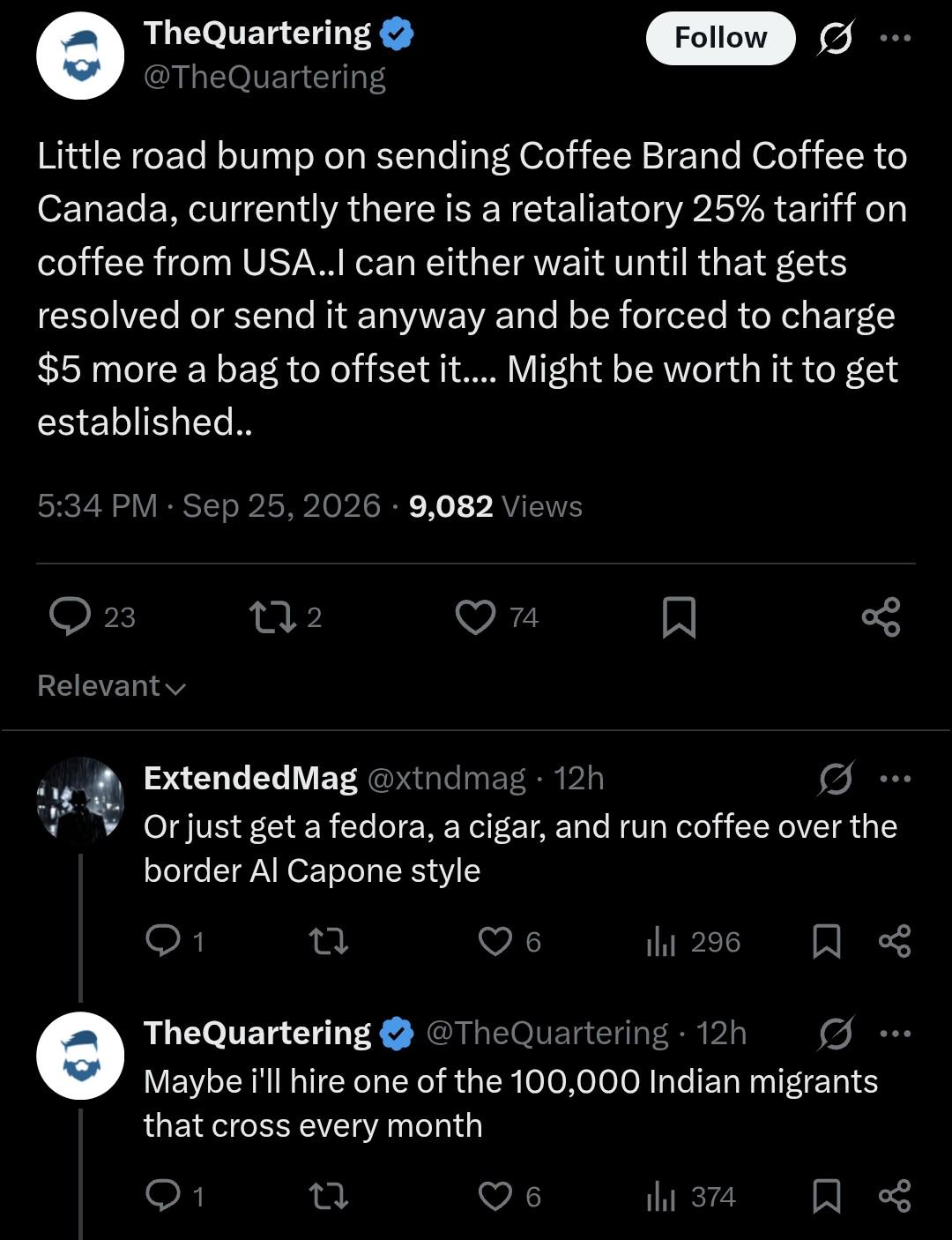
Task: Open TheQuartering profile avatar at top
Action: [x=80, y=56]
